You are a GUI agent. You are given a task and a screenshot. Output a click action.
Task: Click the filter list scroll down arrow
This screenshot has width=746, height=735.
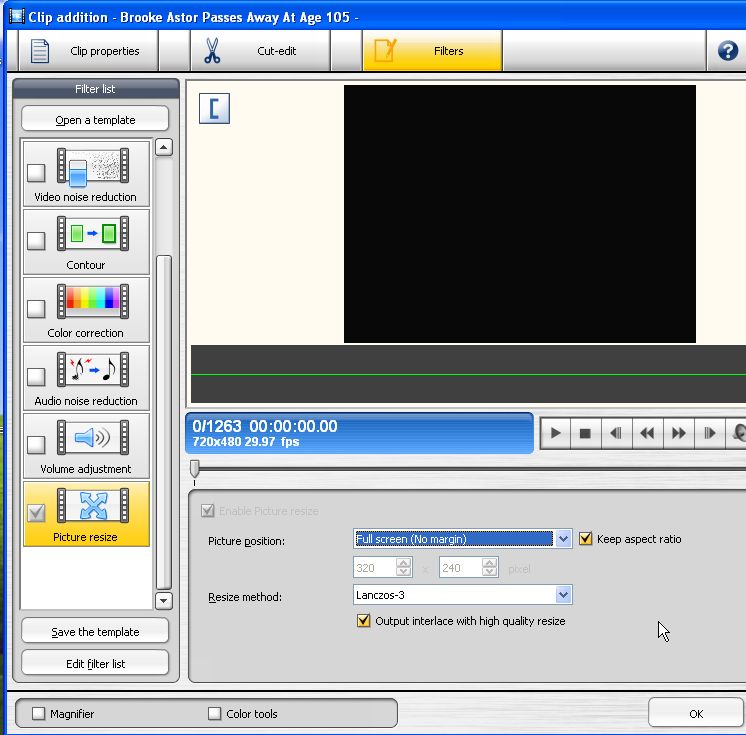point(164,600)
